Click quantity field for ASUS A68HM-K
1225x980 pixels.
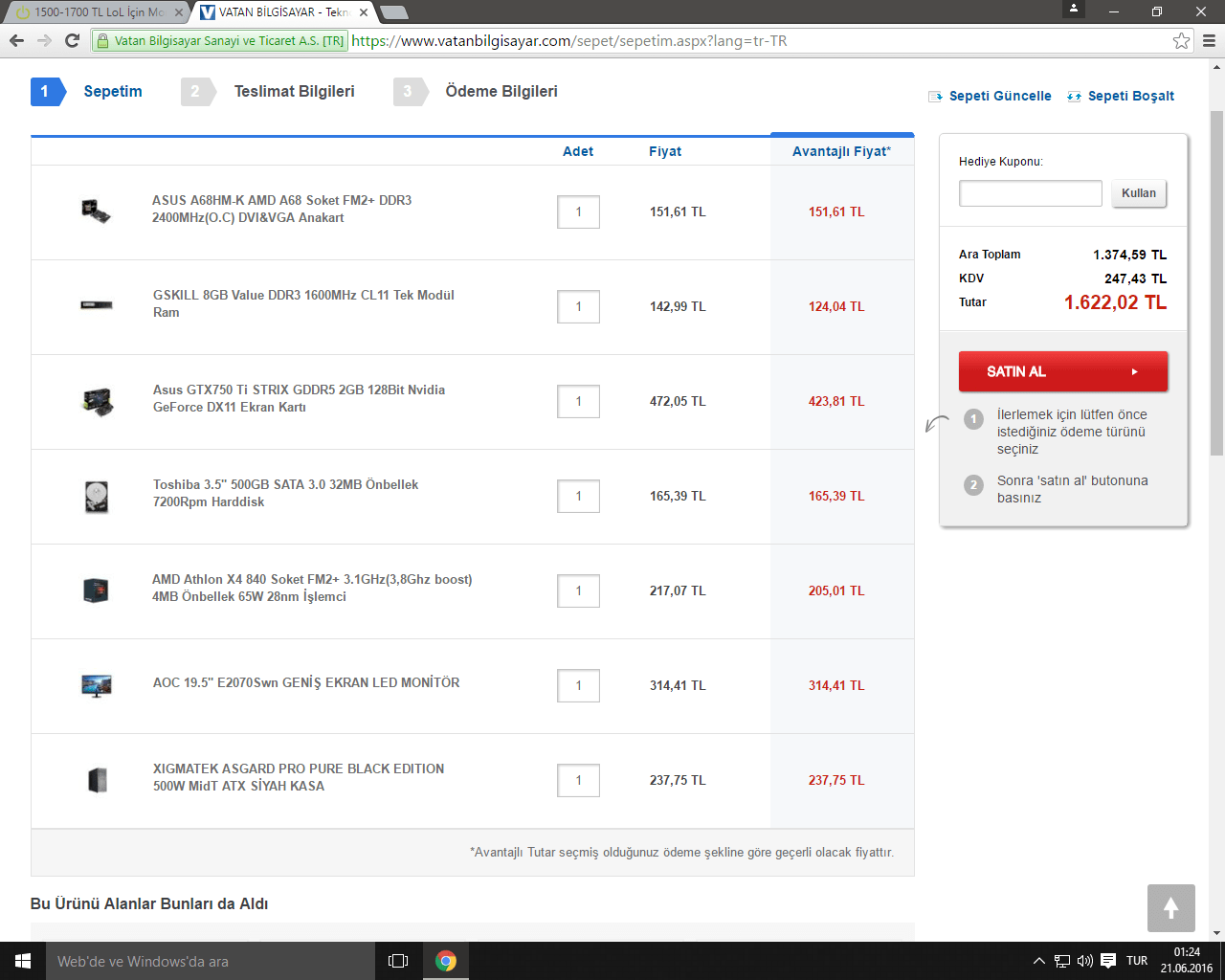(578, 212)
